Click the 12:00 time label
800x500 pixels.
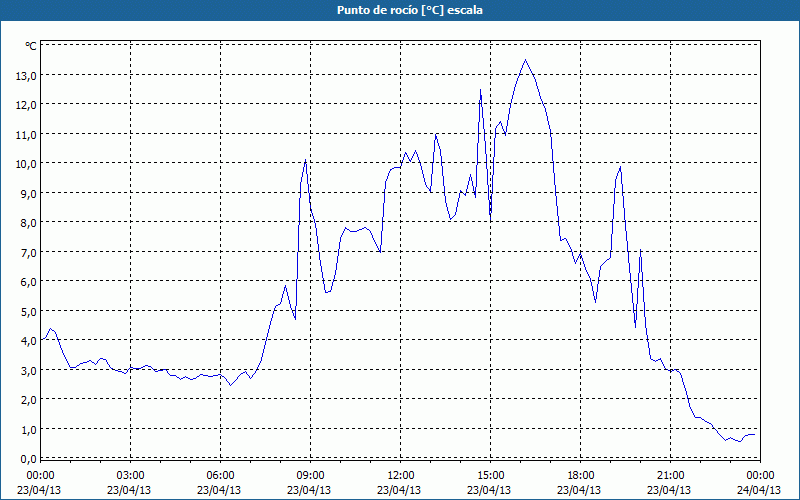click(401, 476)
